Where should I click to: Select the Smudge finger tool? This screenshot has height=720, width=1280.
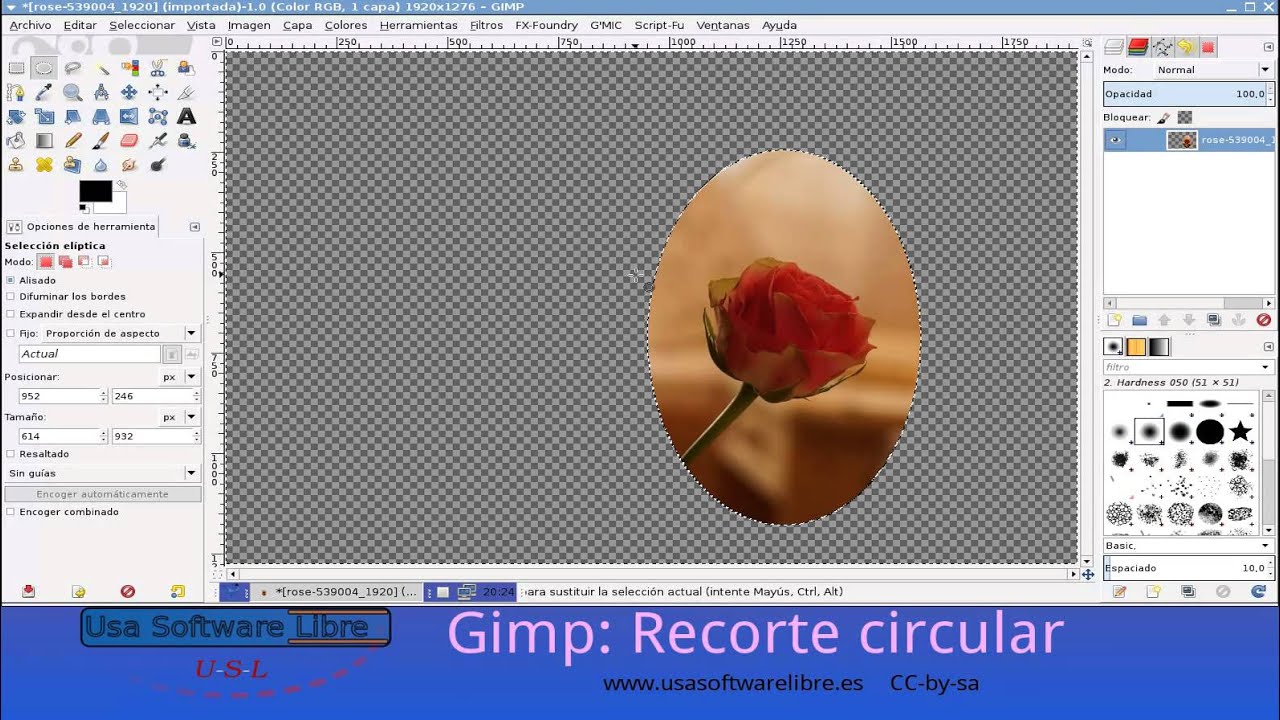click(129, 165)
